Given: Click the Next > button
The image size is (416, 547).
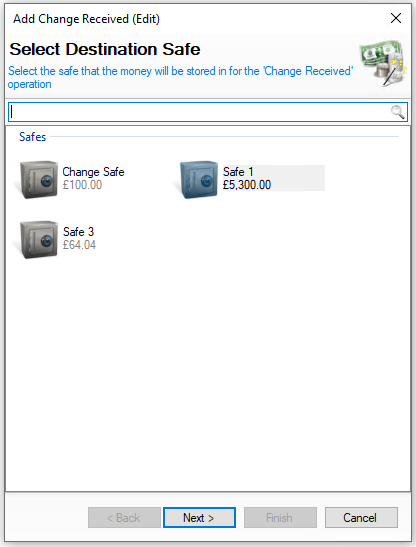Looking at the screenshot, I should coord(199,517).
